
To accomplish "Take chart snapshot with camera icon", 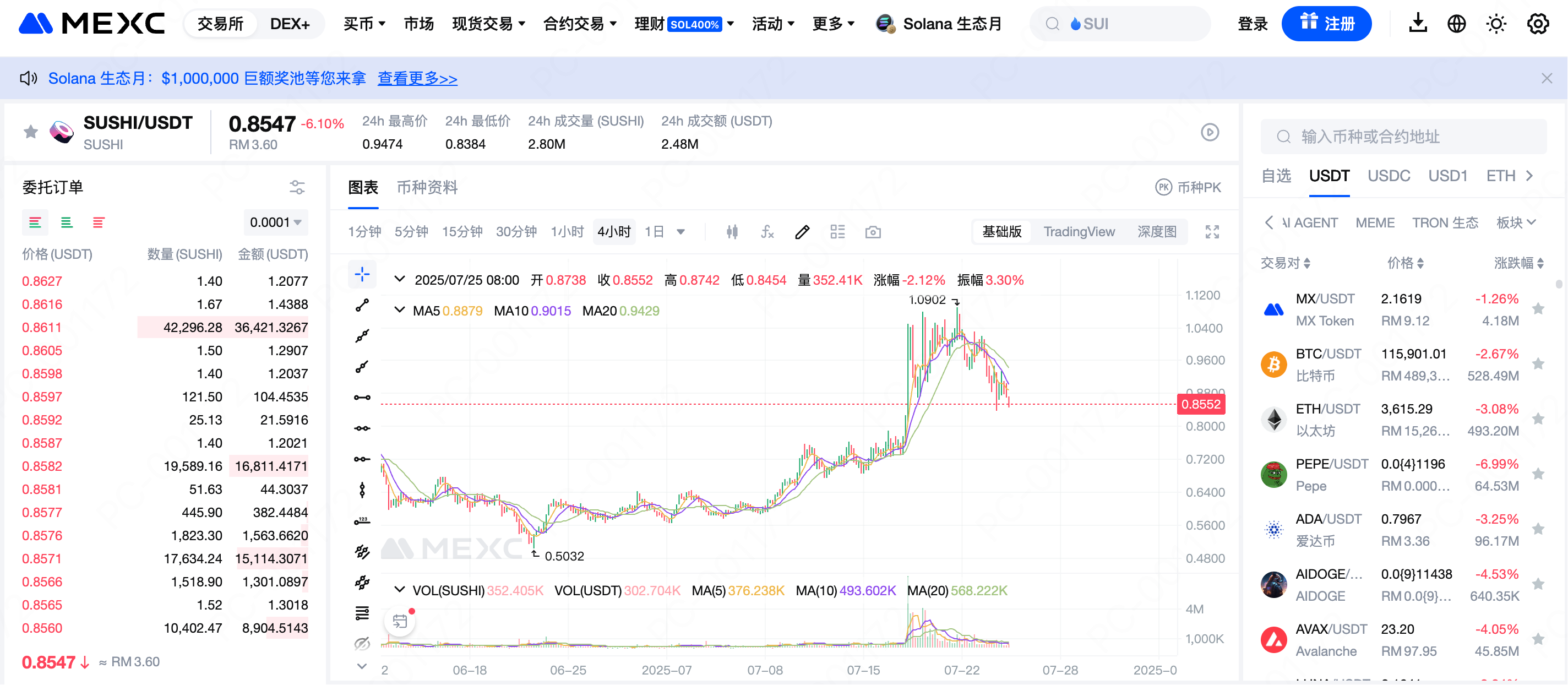I will [x=873, y=232].
